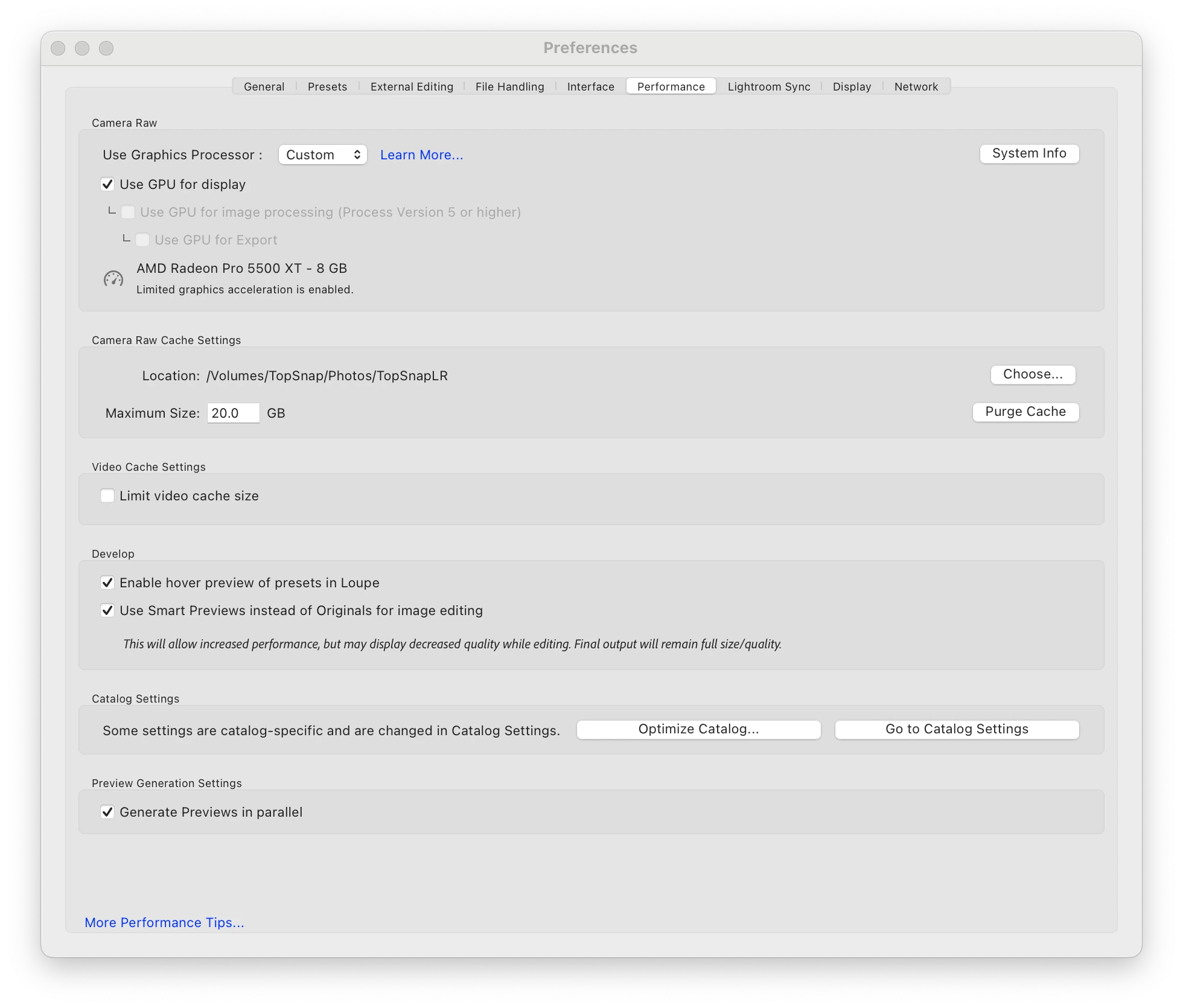The image size is (1183, 1008).
Task: Select the External Editing tab
Action: [x=412, y=86]
